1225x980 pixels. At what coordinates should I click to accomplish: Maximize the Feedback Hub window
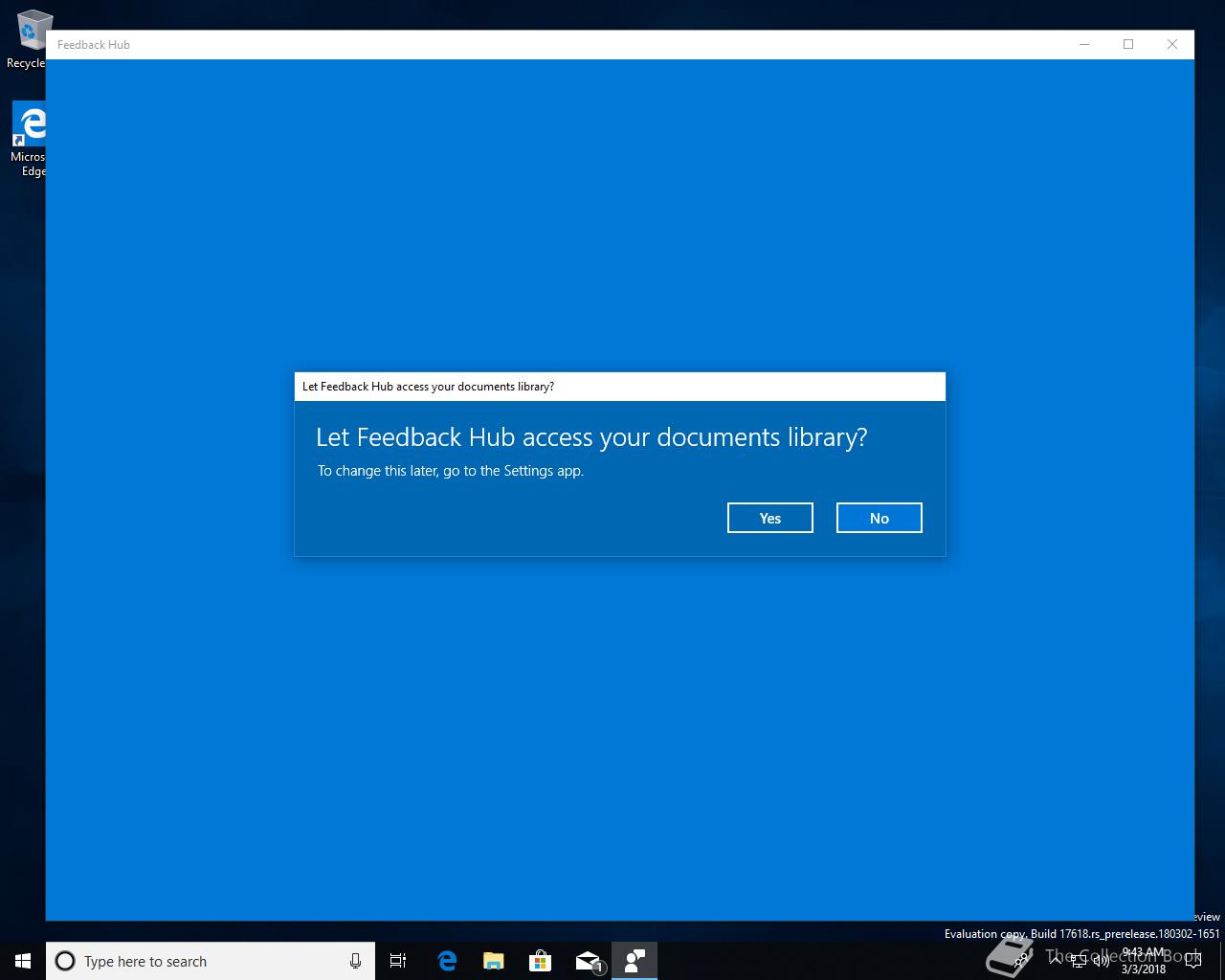(1128, 44)
